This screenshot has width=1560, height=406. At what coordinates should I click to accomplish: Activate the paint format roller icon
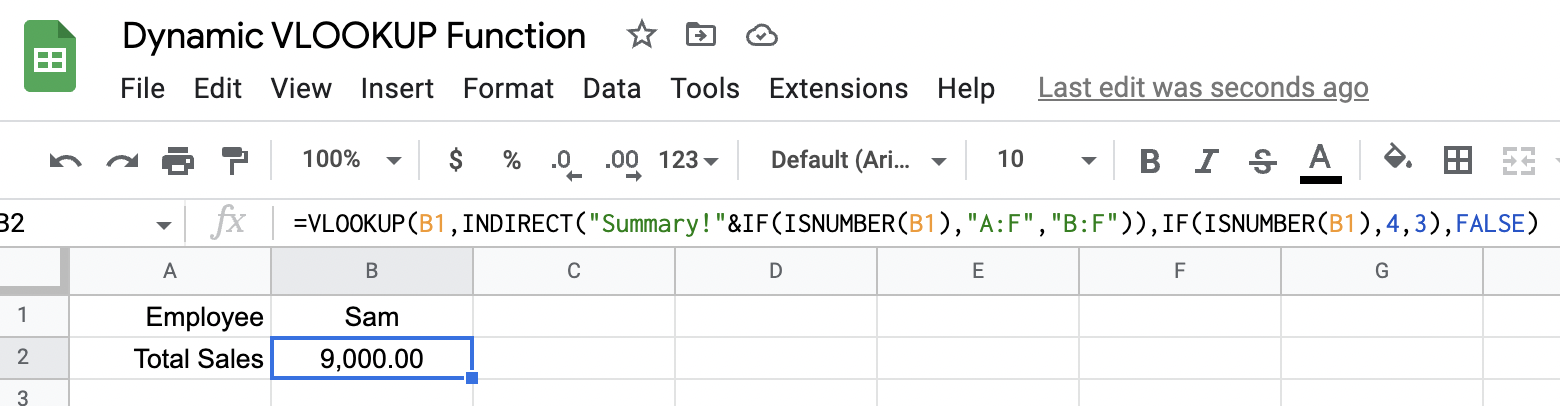point(235,160)
